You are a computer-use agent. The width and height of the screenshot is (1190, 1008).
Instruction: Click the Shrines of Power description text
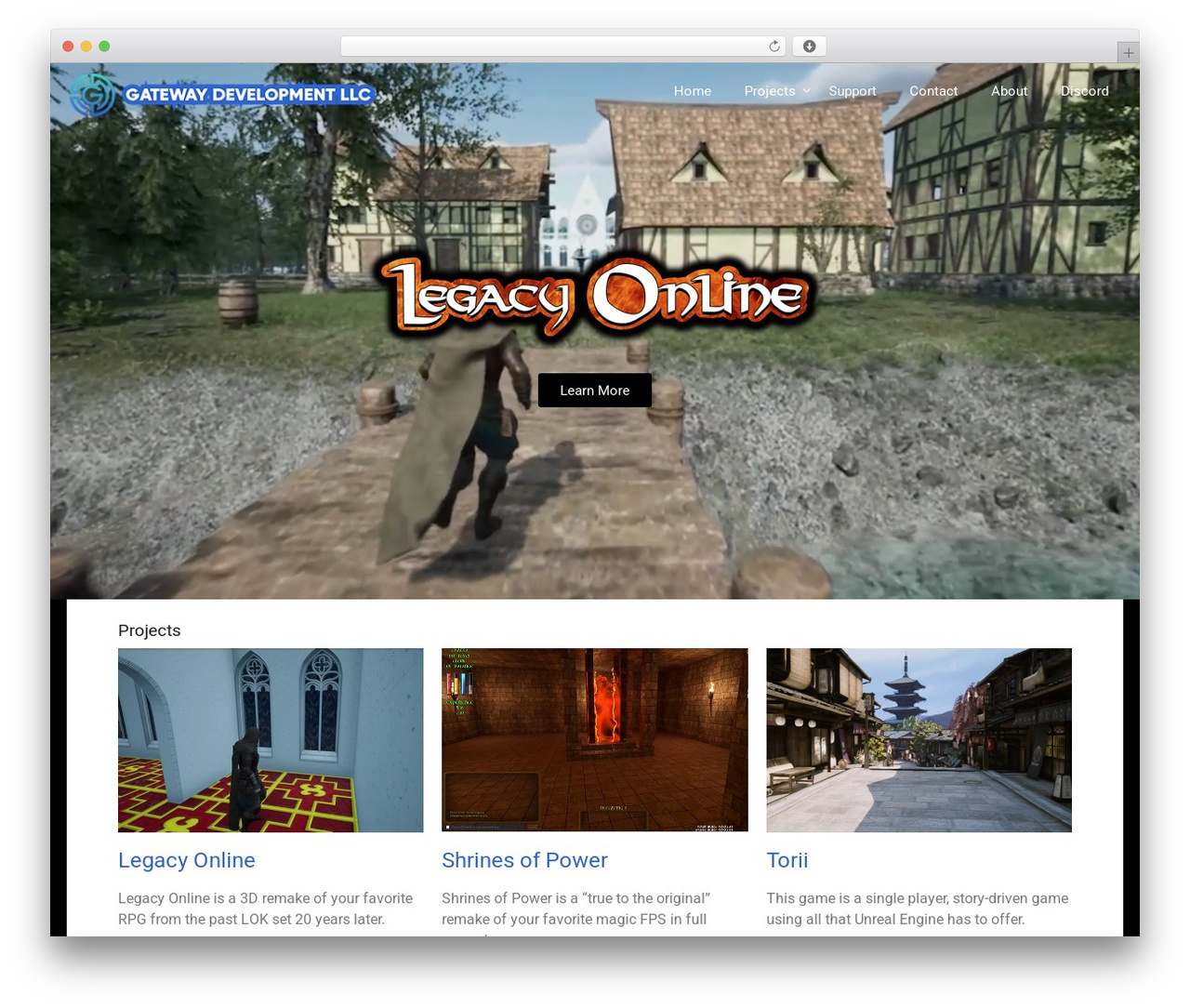[x=576, y=911]
